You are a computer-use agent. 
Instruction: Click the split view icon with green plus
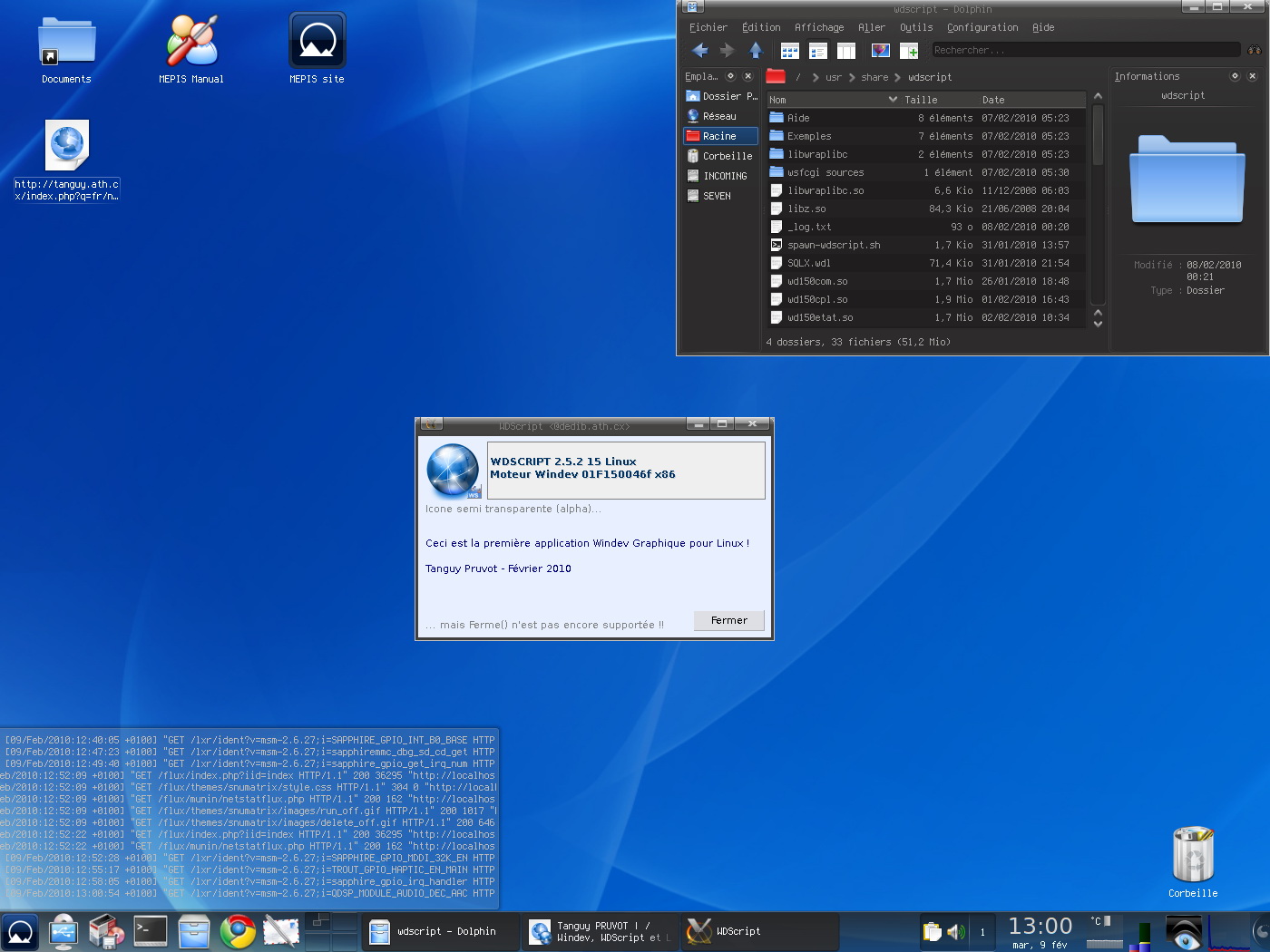pos(909,51)
